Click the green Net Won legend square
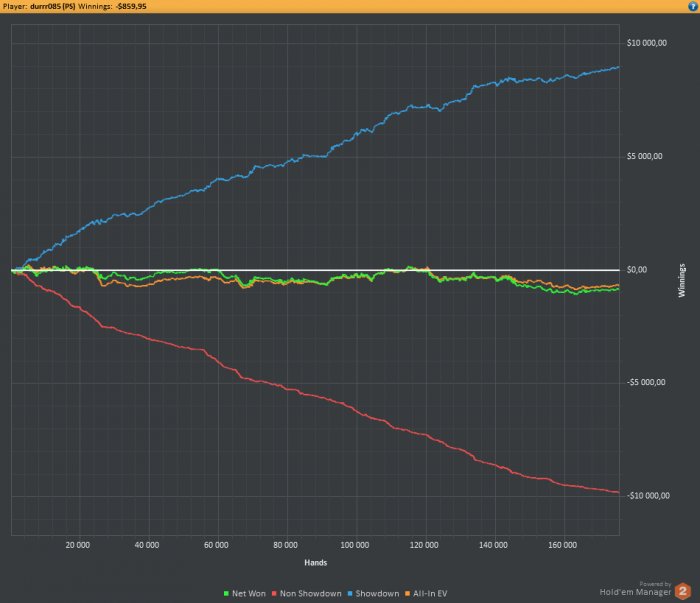 (226, 593)
